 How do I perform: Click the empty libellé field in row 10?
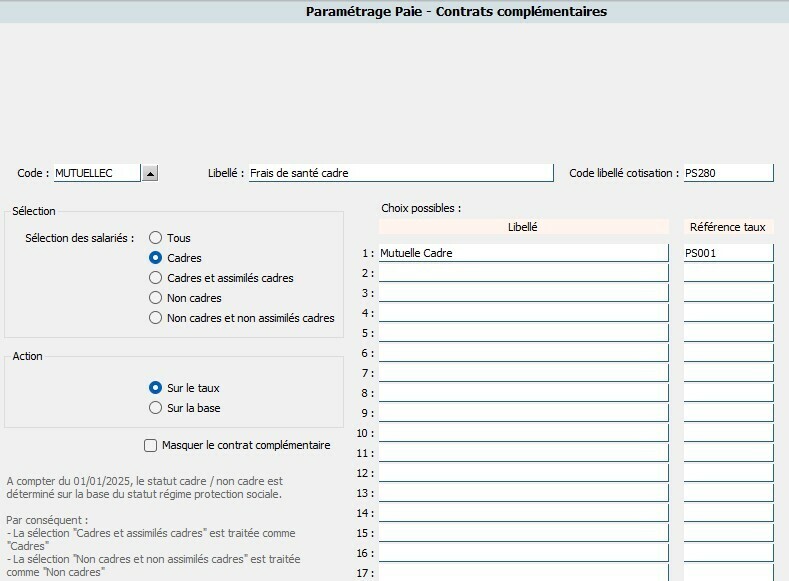click(x=524, y=433)
